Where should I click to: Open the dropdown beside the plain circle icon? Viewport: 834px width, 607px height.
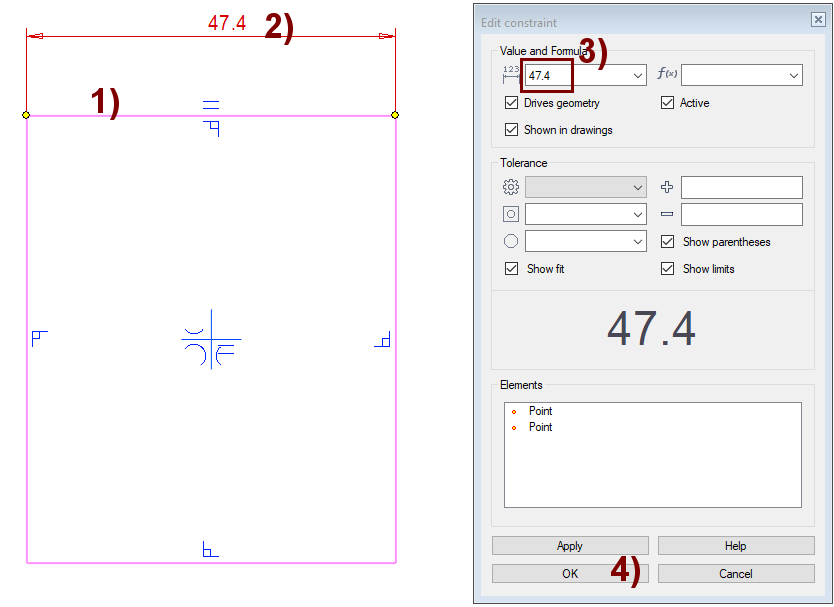[x=638, y=241]
